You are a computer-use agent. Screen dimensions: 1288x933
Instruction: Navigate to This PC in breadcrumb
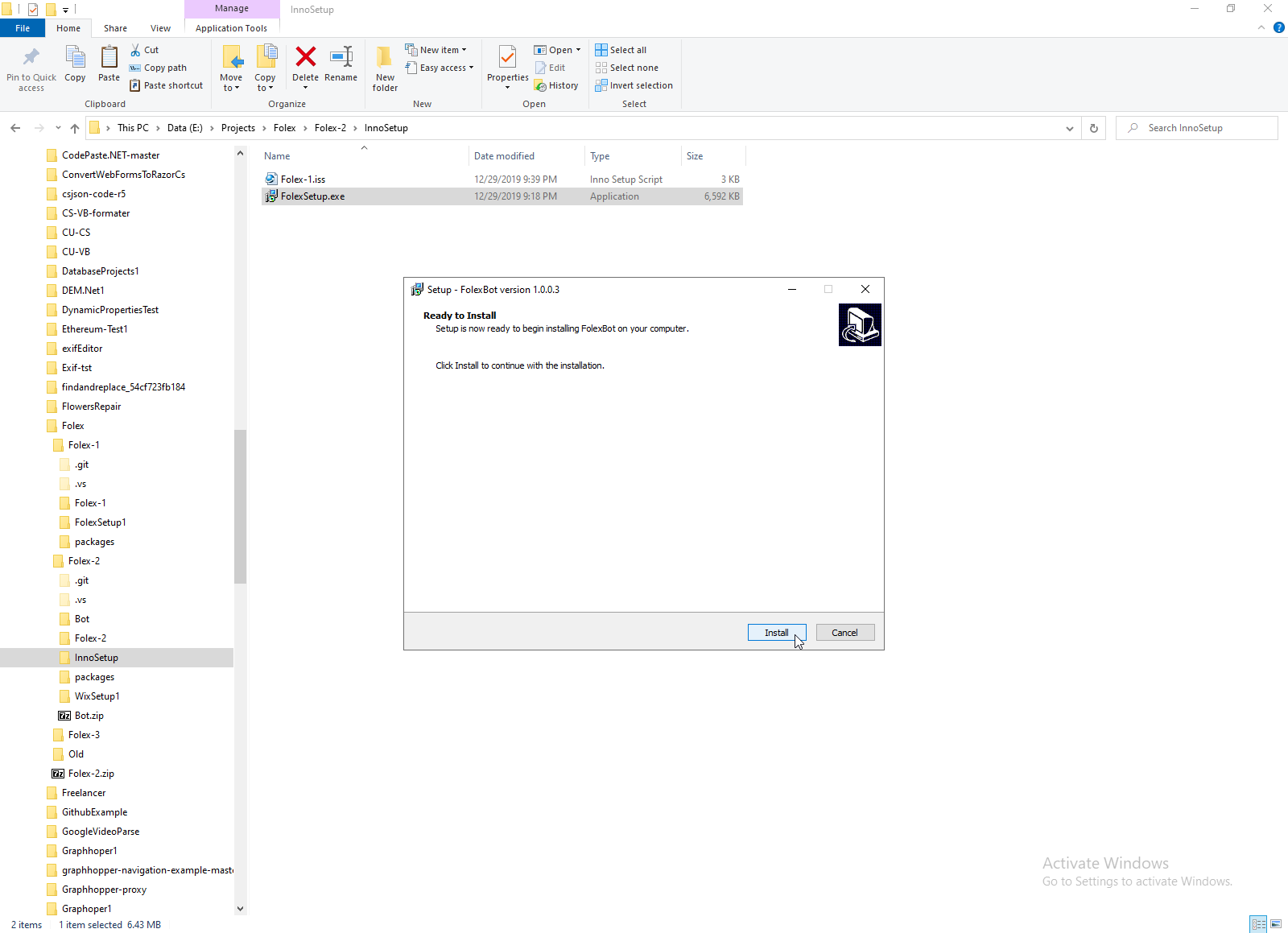coord(133,128)
